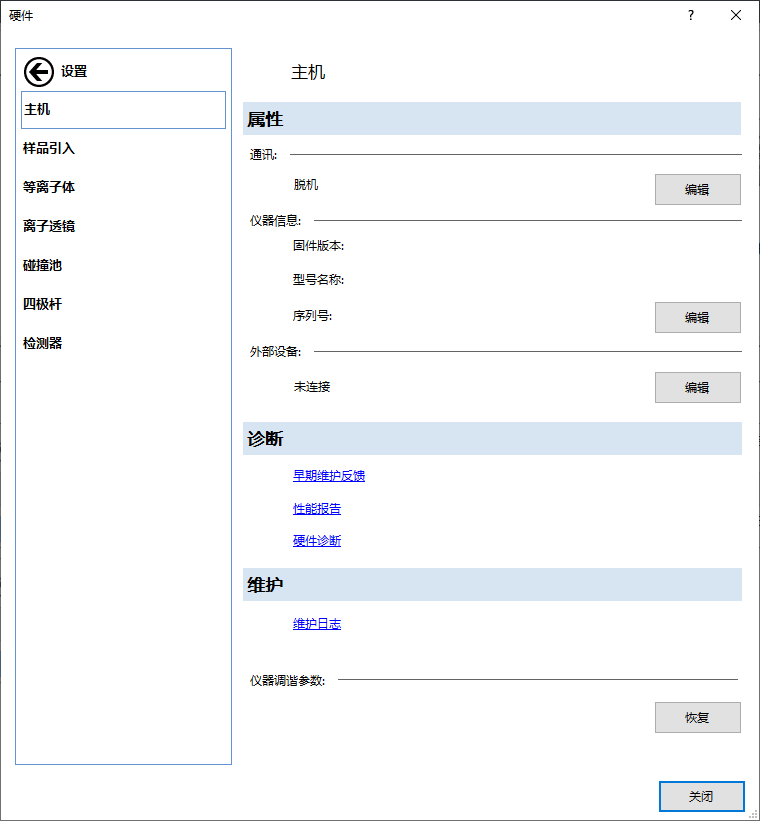
Task: Open the 性能报告 link
Action: (x=317, y=508)
